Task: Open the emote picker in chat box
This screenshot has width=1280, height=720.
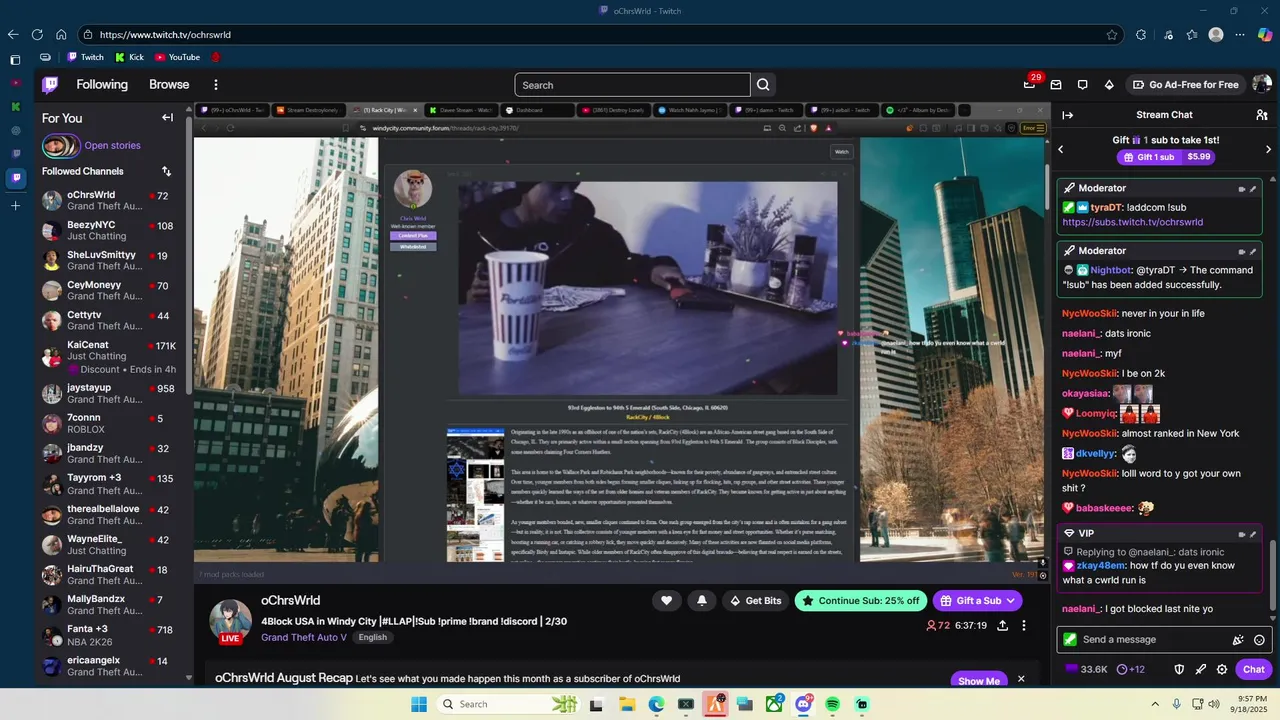Action: click(x=1259, y=640)
